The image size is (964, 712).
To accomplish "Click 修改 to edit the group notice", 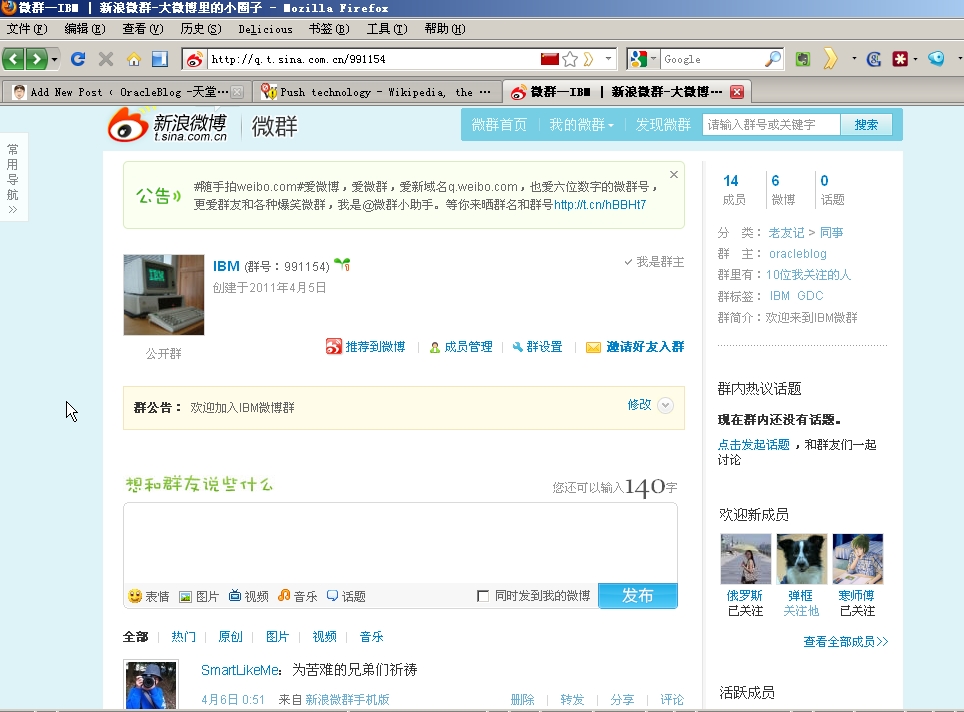I will coord(639,405).
